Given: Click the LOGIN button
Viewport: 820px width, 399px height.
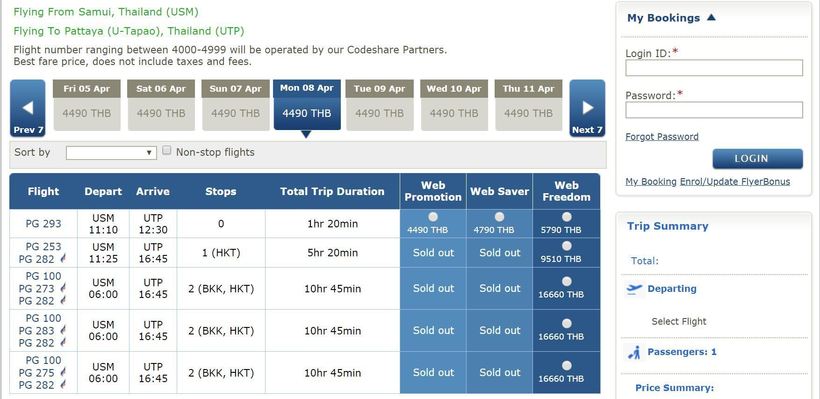Looking at the screenshot, I should click(757, 158).
